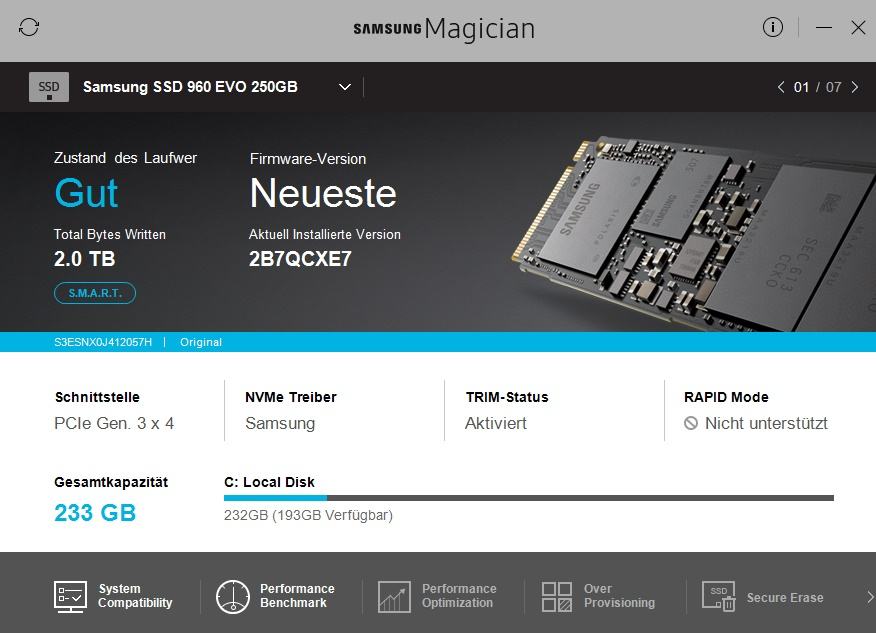
Task: Click the refresh icon in title bar
Action: click(29, 27)
